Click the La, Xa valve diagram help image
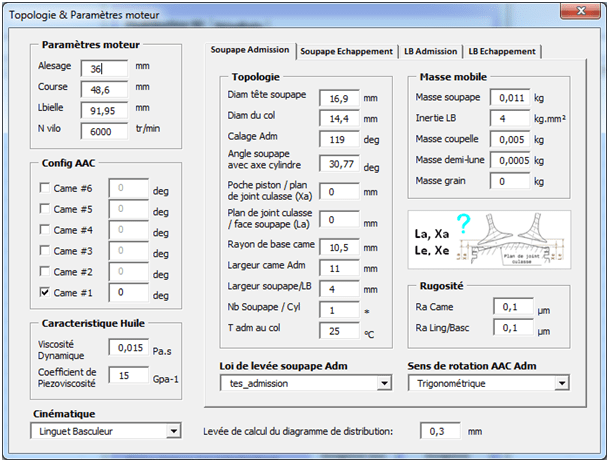 489,239
